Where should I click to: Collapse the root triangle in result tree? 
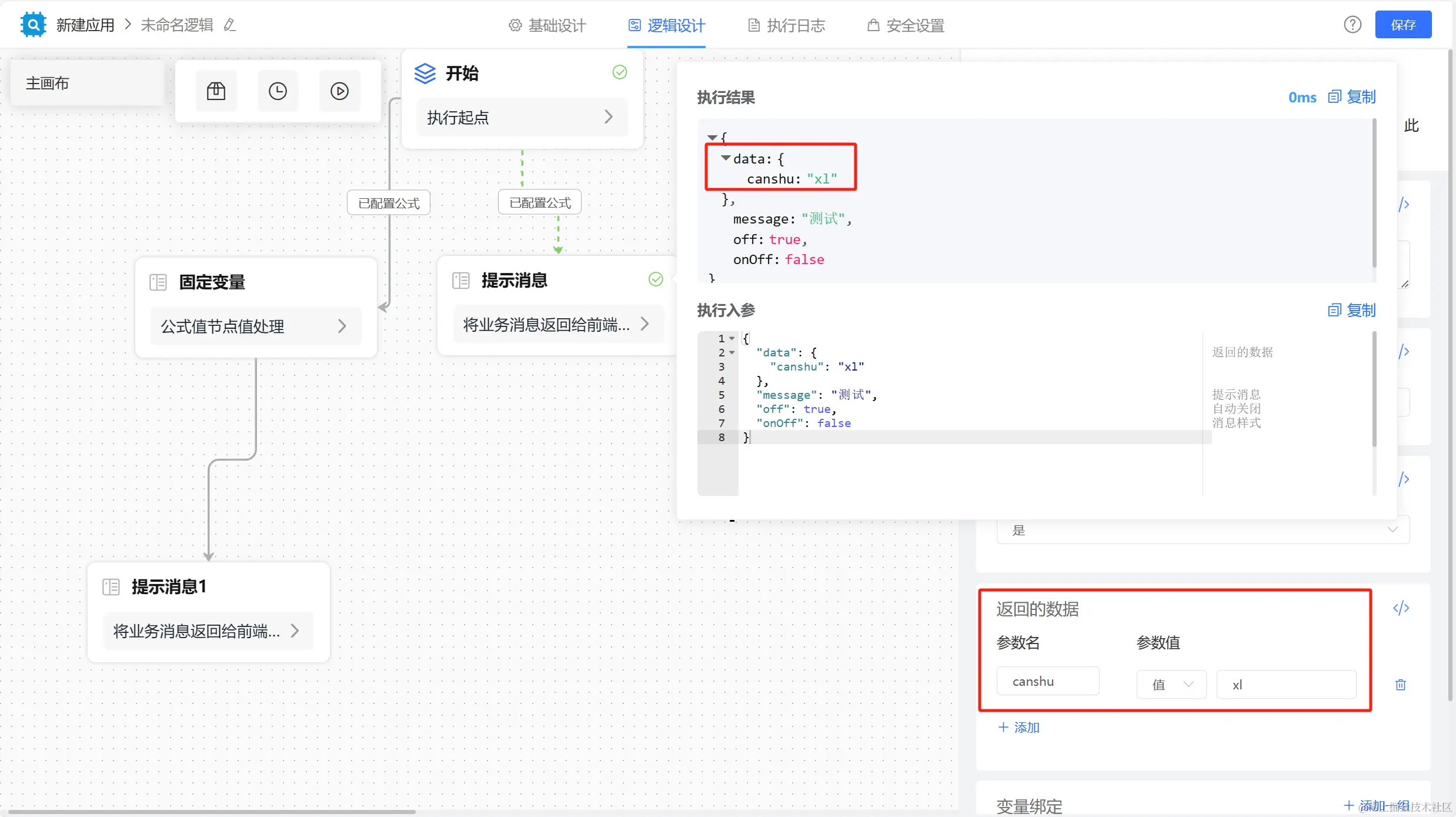click(712, 138)
